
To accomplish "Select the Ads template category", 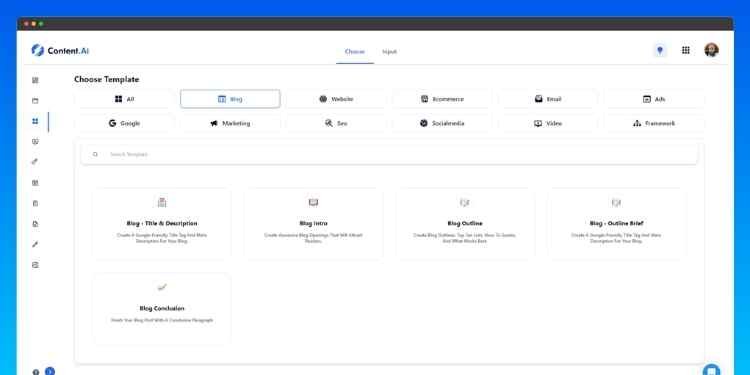I will (x=654, y=99).
